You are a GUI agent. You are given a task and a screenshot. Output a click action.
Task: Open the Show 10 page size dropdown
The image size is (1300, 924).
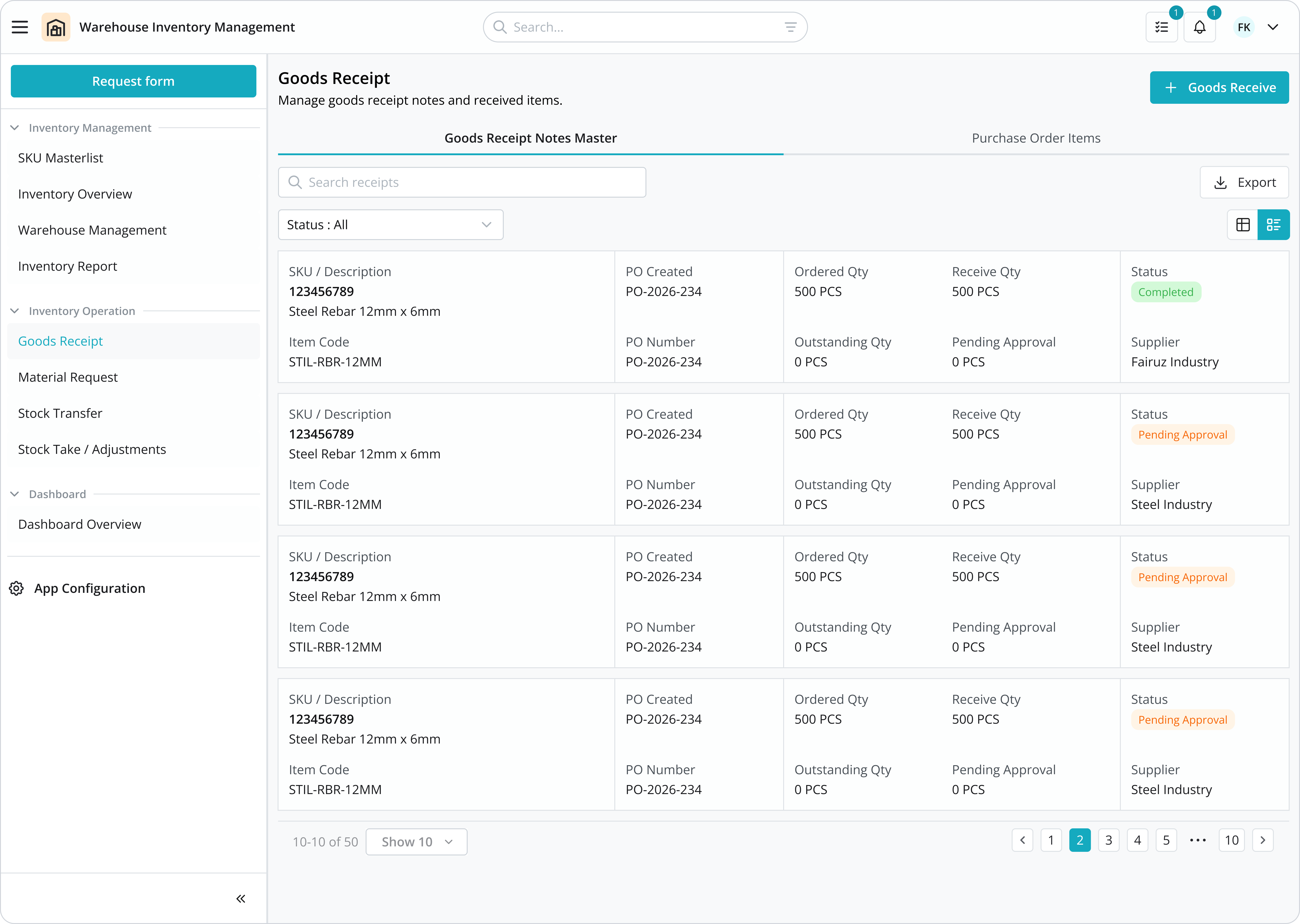point(417,841)
